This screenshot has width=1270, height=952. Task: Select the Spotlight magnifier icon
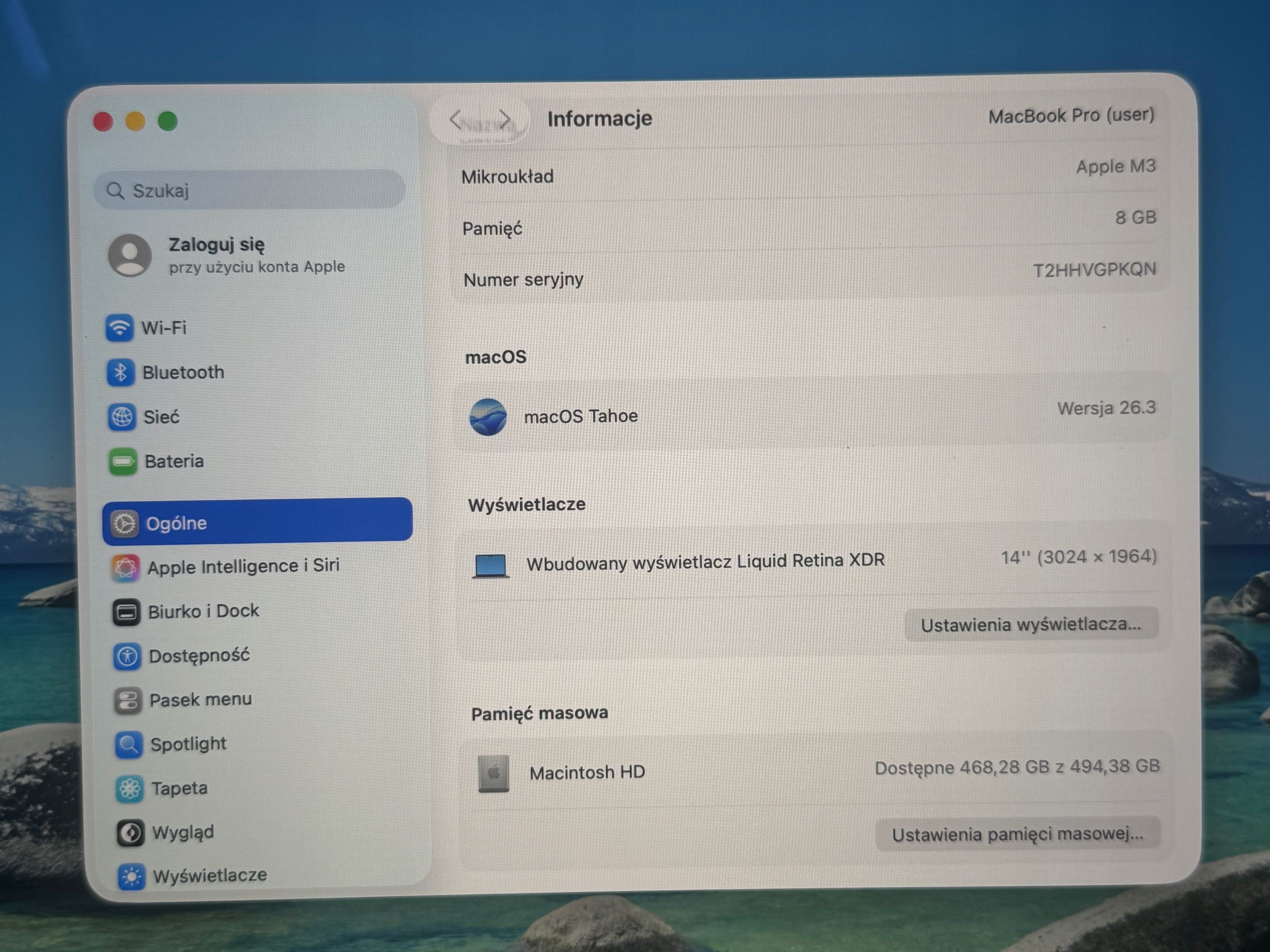click(x=128, y=745)
